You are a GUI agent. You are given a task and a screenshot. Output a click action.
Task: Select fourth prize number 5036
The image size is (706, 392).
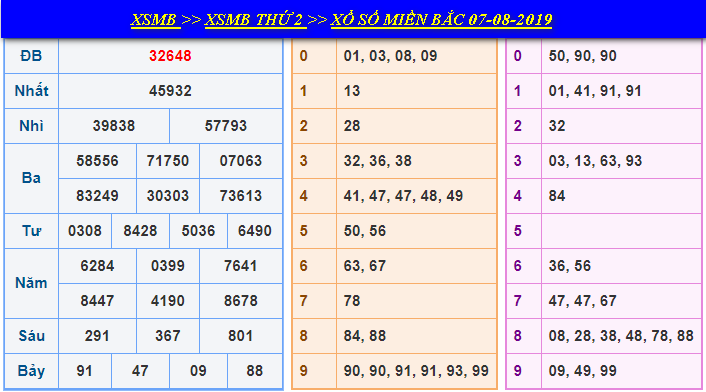tap(198, 231)
